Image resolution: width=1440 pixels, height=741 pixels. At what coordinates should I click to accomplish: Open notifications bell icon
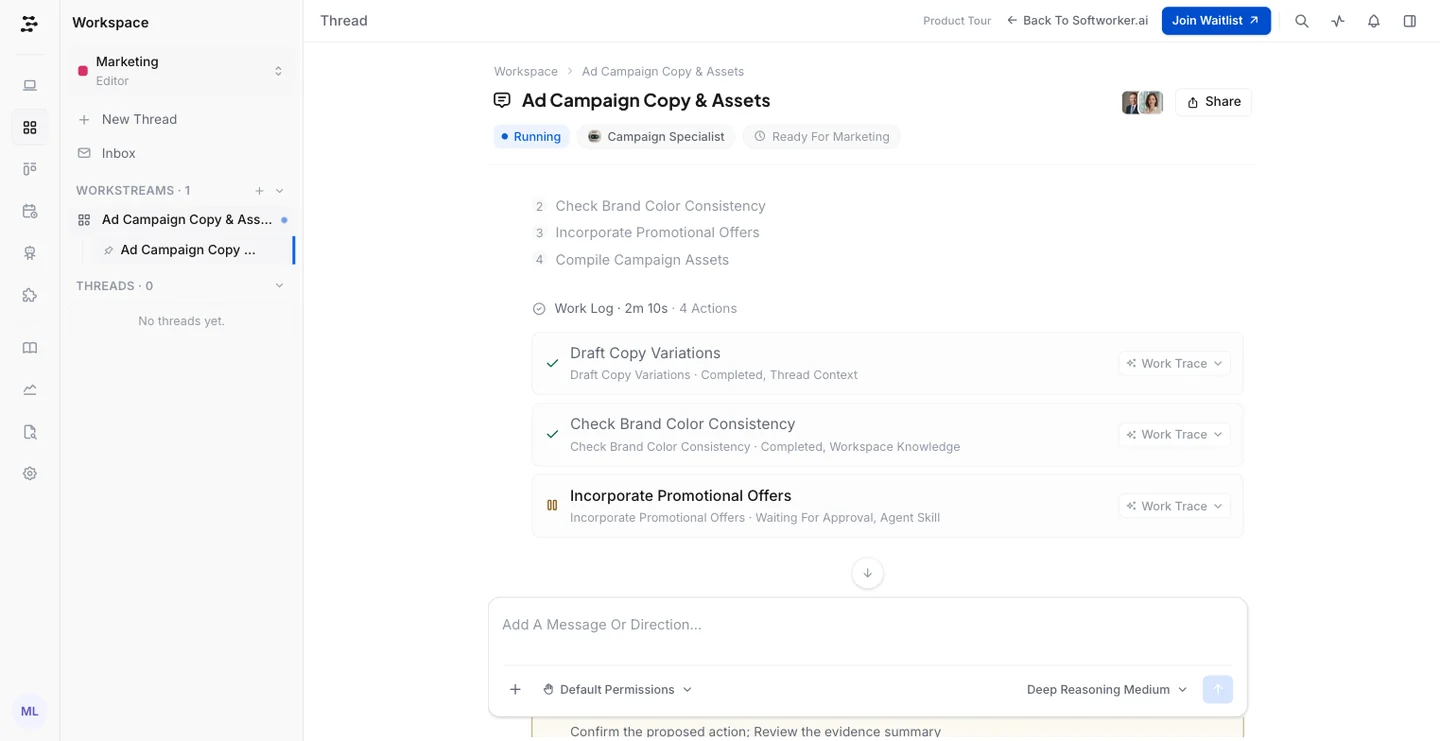tap(1374, 21)
